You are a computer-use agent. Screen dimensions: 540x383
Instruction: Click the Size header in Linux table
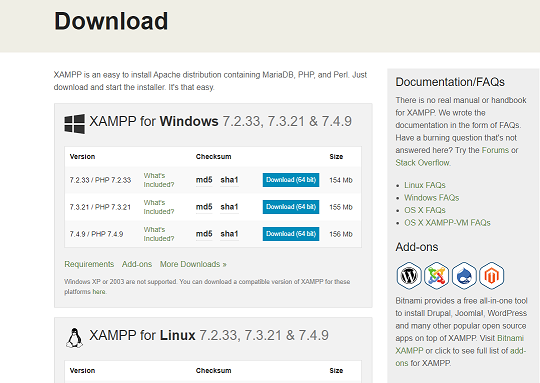(336, 371)
